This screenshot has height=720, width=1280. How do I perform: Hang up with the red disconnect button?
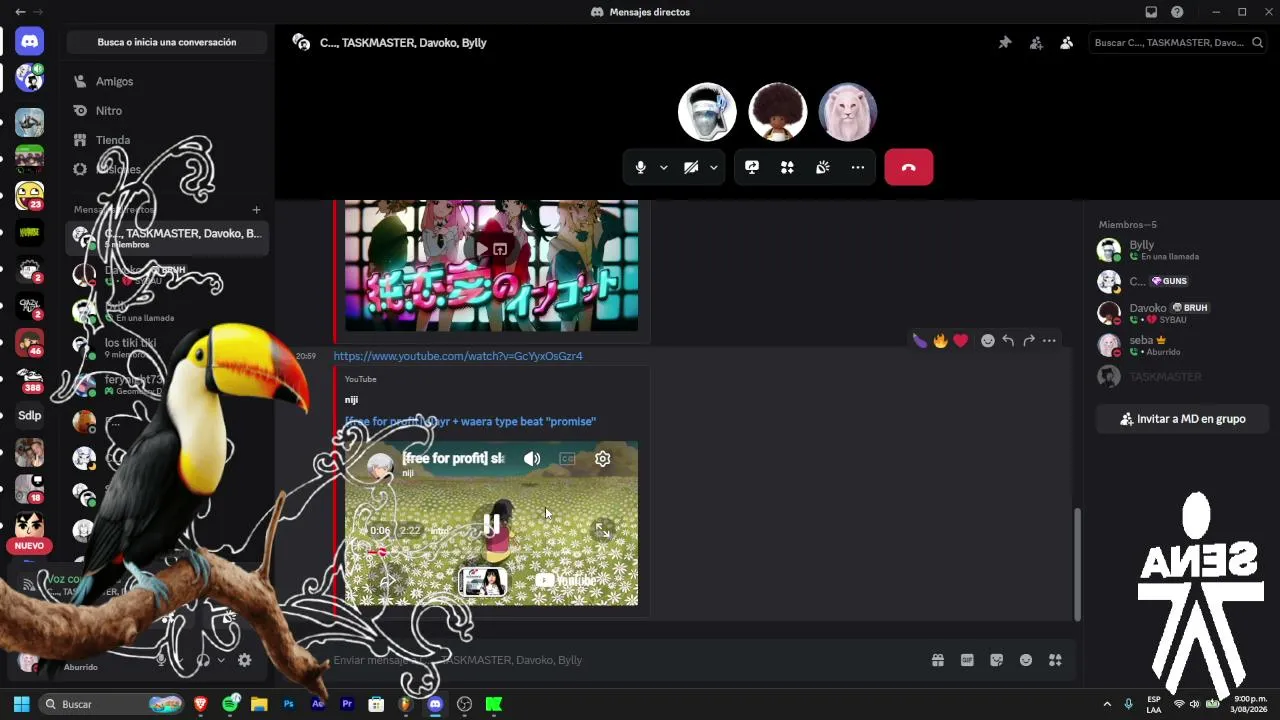[x=909, y=168]
